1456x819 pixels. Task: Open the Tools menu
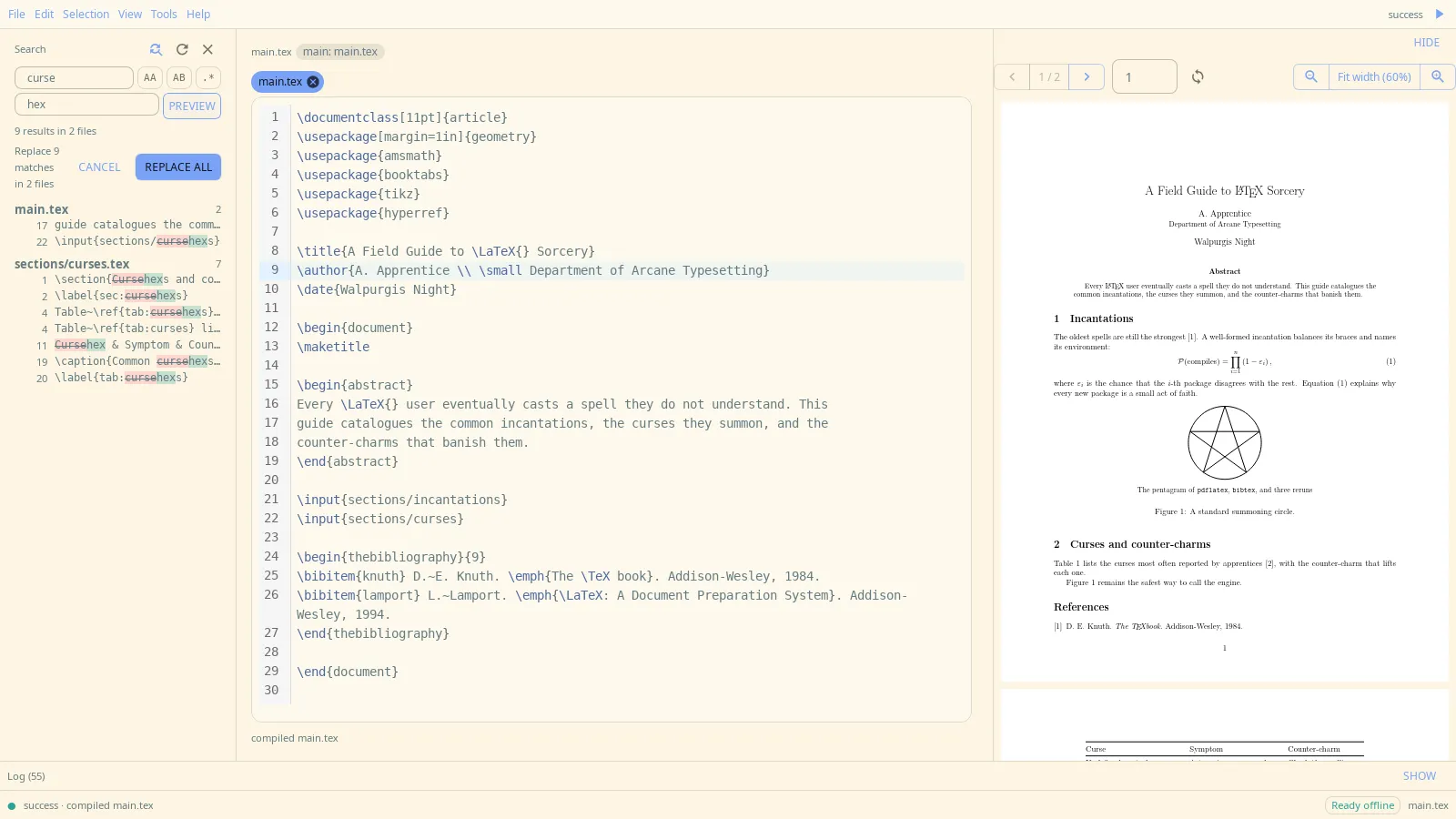pos(164,15)
